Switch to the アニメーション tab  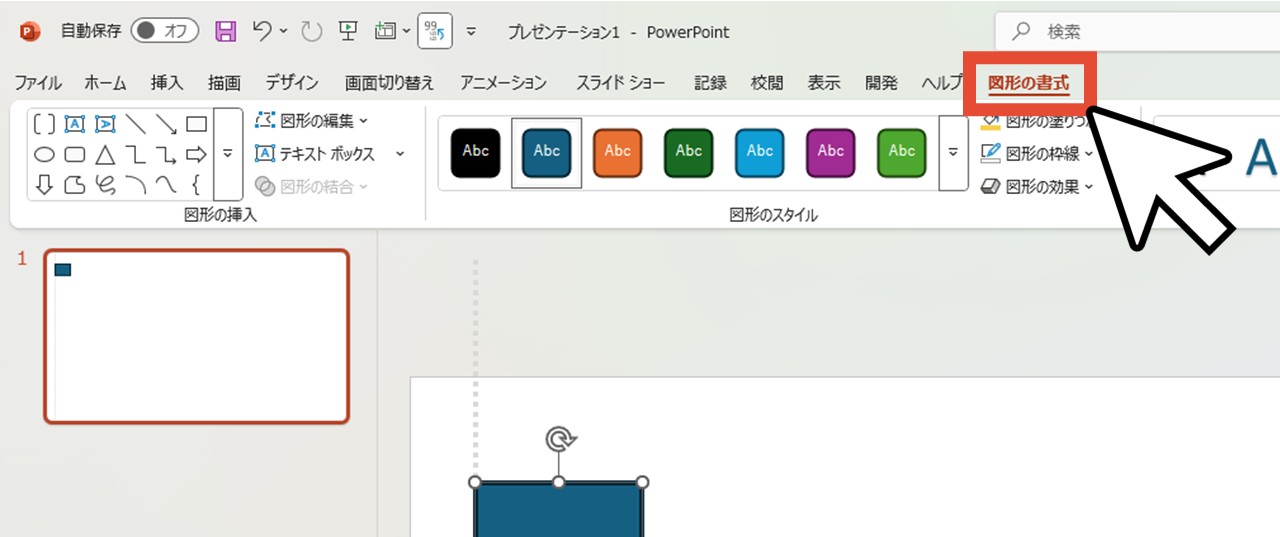point(504,83)
